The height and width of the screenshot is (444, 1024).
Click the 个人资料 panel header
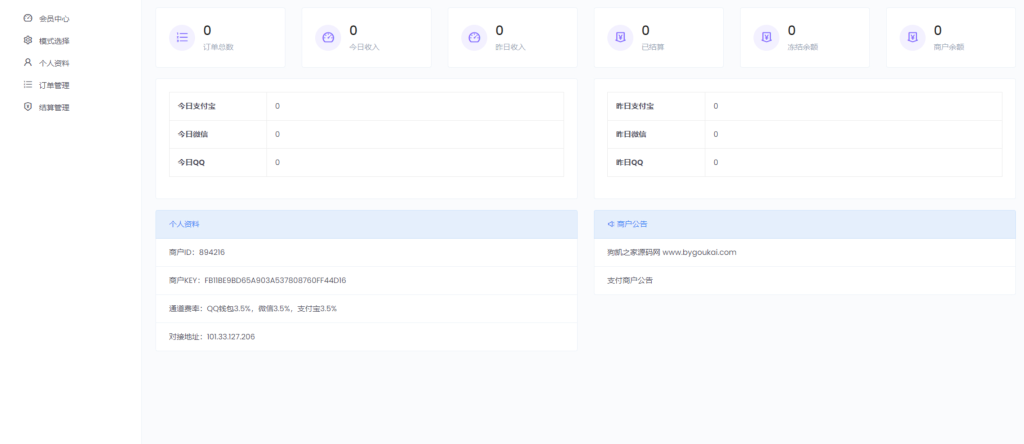(366, 224)
